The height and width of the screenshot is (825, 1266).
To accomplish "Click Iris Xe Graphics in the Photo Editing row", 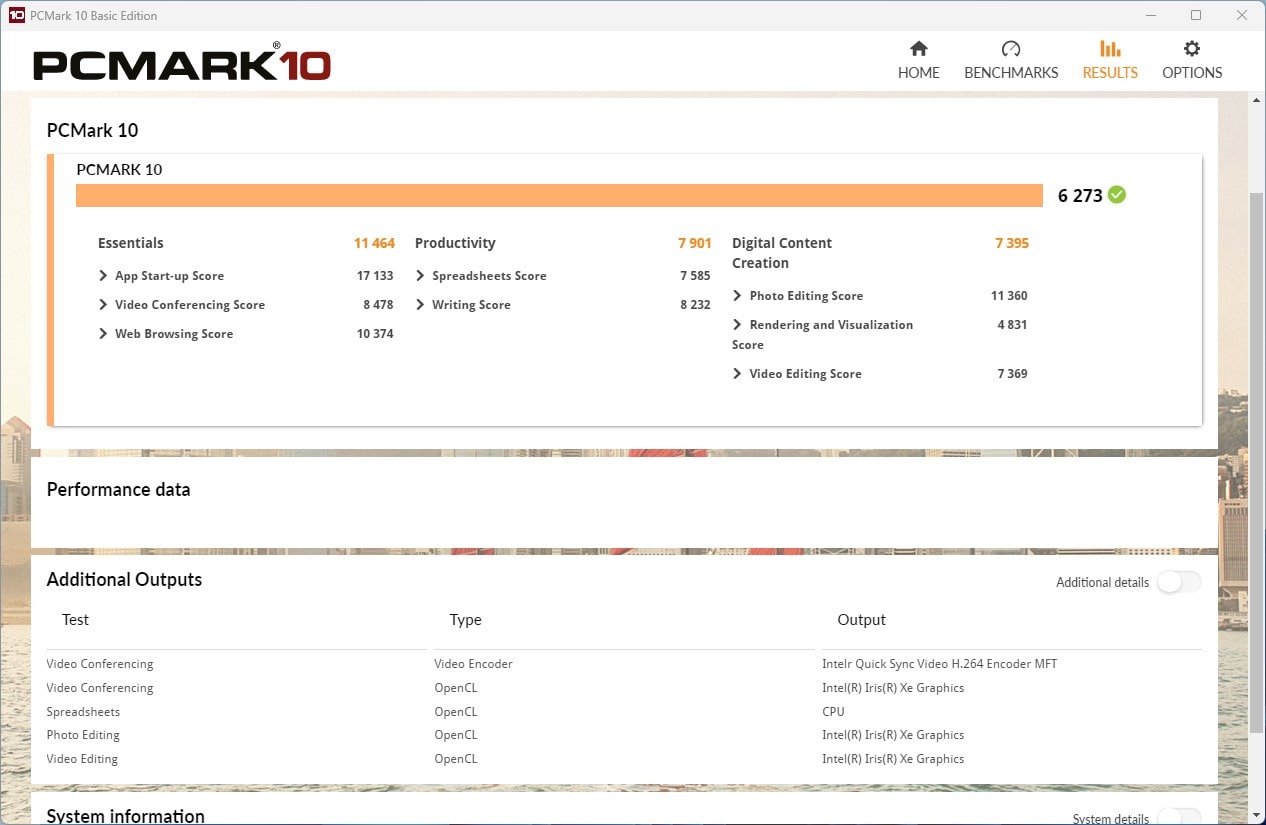I will 893,735.
